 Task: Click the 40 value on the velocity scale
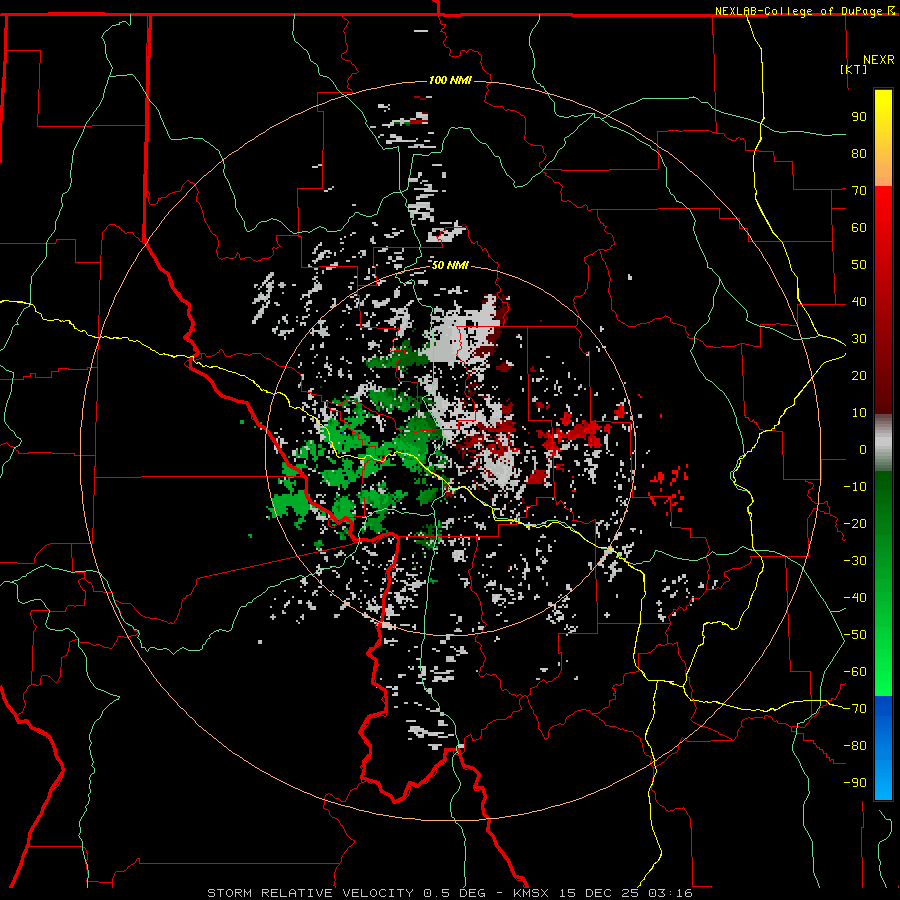tap(859, 301)
